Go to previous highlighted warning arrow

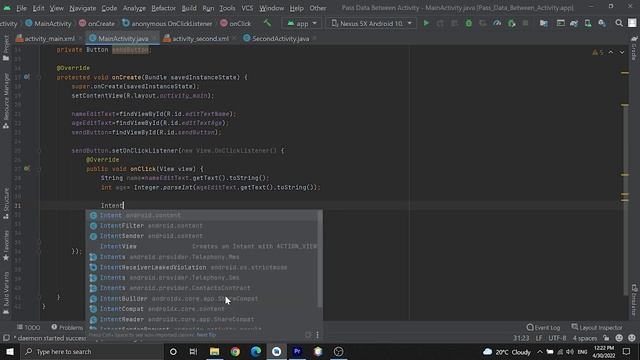pyautogui.click(x=611, y=52)
